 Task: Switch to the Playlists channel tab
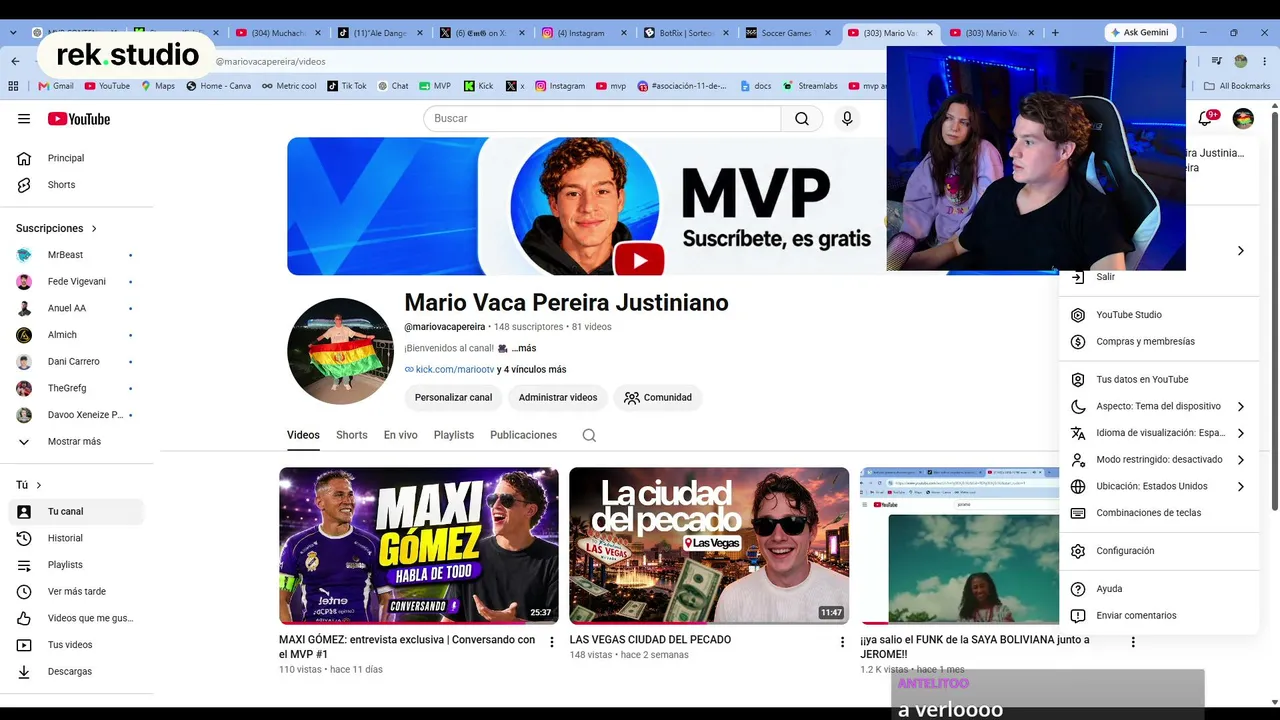454,435
